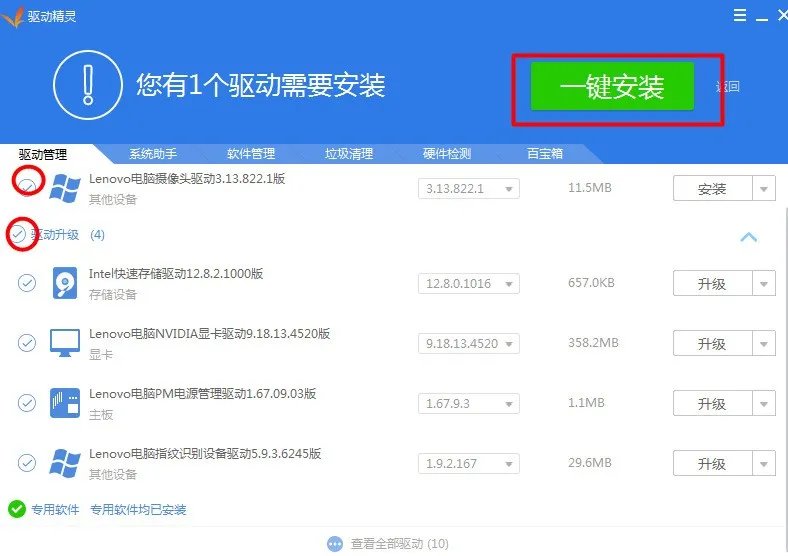The width and height of the screenshot is (788, 556).
Task: Click the 29.6MB size value
Action: [590, 462]
